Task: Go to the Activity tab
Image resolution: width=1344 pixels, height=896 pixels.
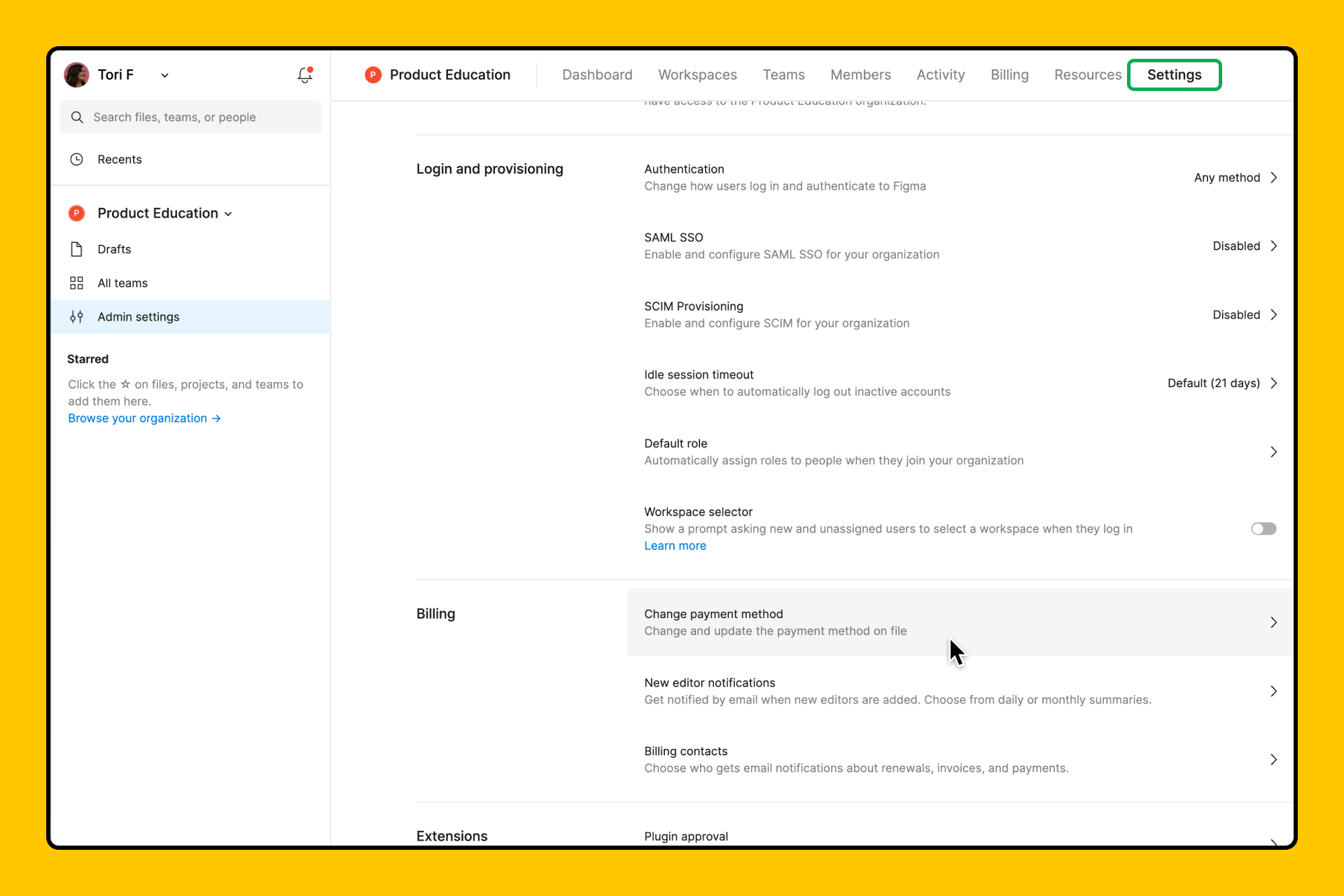Action: click(x=940, y=75)
